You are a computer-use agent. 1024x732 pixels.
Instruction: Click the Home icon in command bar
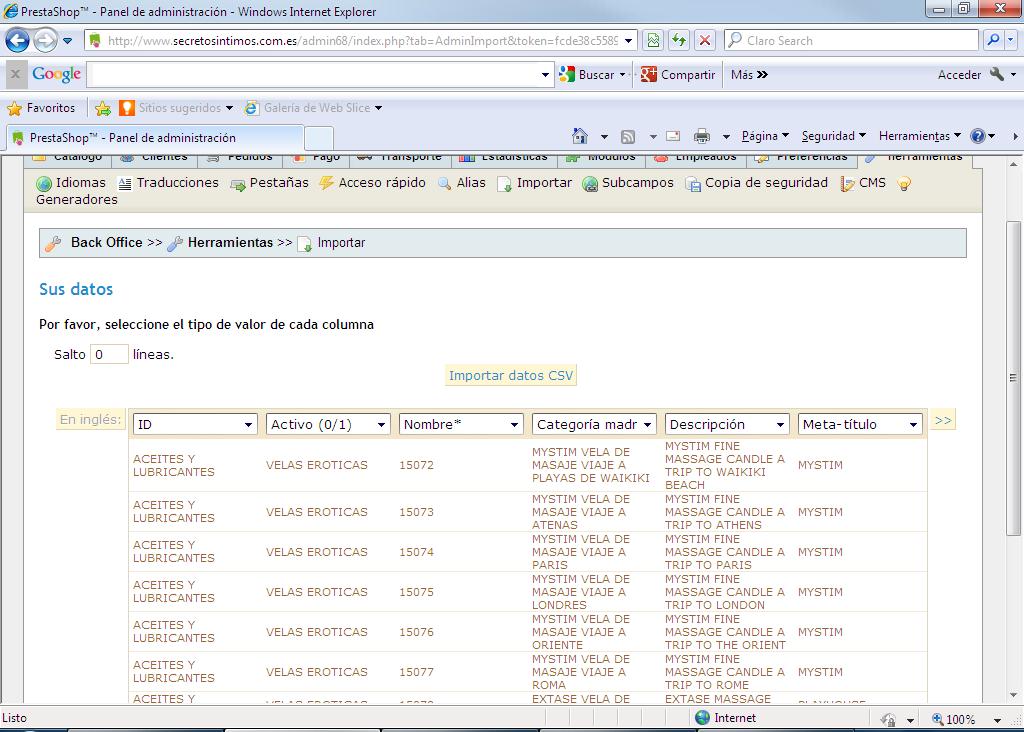[x=579, y=136]
